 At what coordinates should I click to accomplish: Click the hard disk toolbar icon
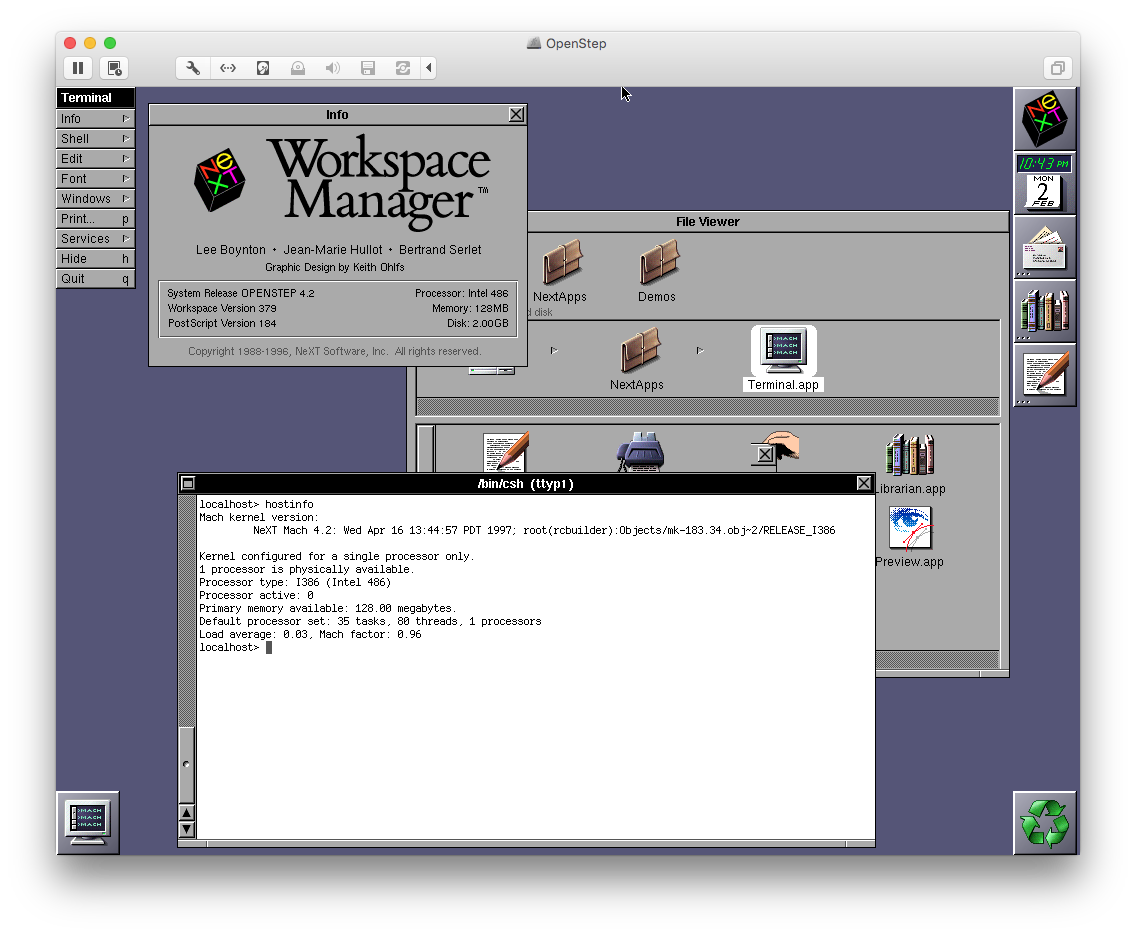[x=263, y=68]
